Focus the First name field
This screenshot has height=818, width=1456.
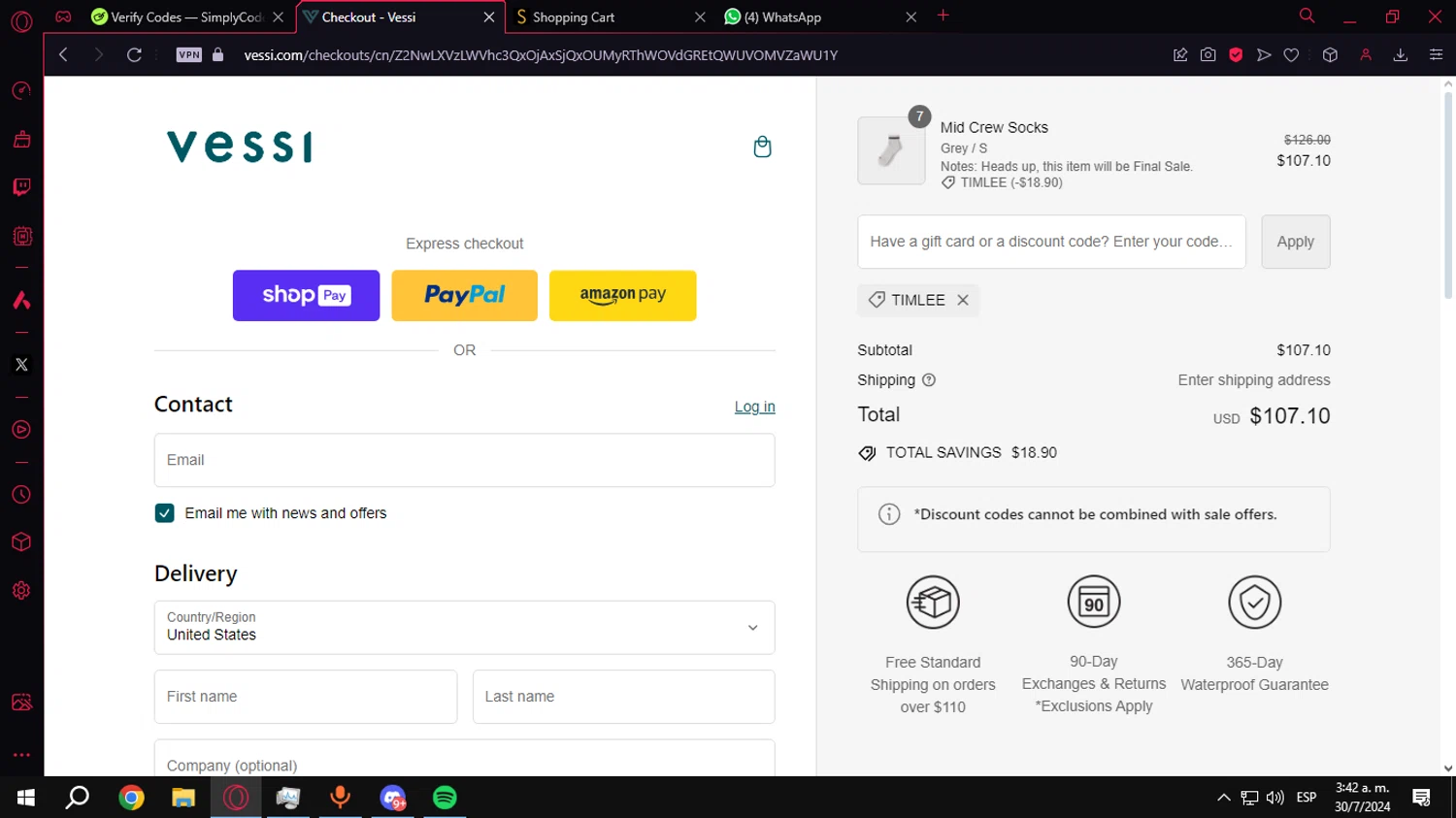click(306, 697)
